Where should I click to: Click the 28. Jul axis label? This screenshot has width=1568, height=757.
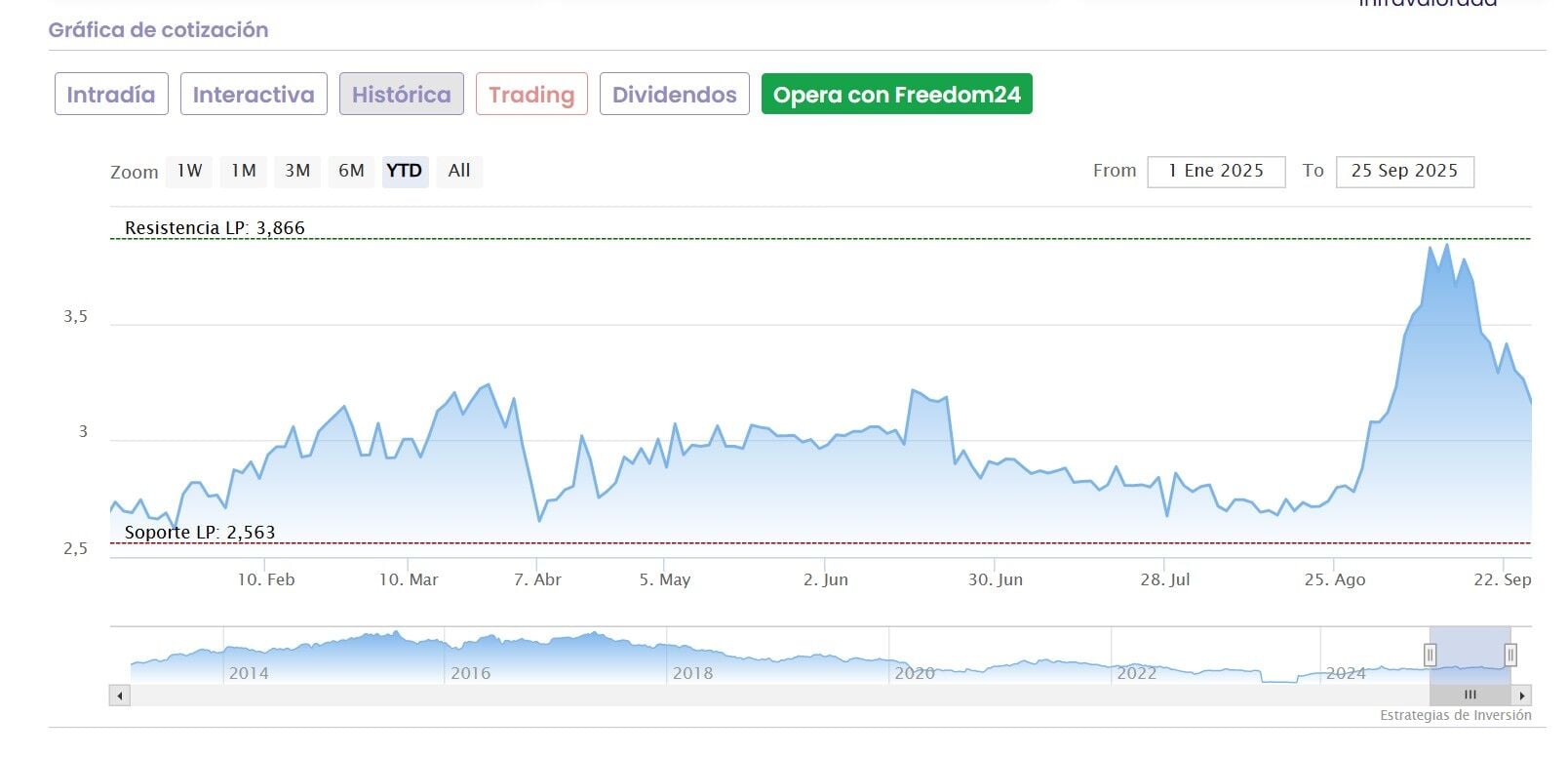click(x=1165, y=579)
